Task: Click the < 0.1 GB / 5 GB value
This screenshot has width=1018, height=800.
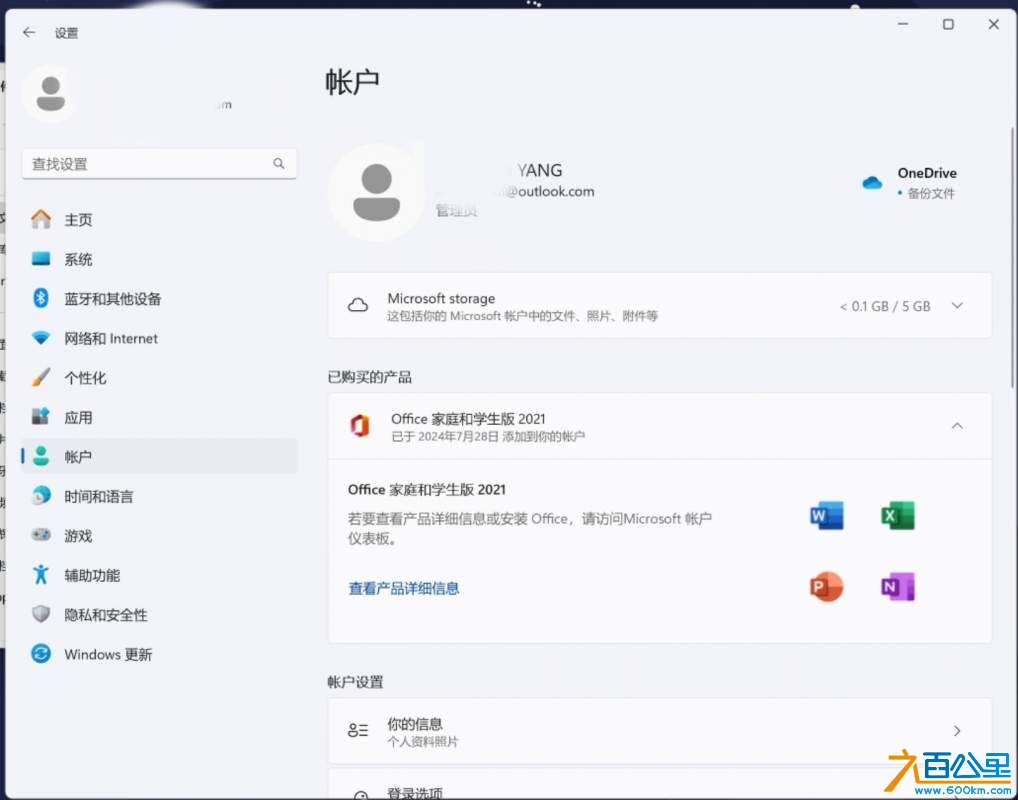Action: [x=885, y=306]
